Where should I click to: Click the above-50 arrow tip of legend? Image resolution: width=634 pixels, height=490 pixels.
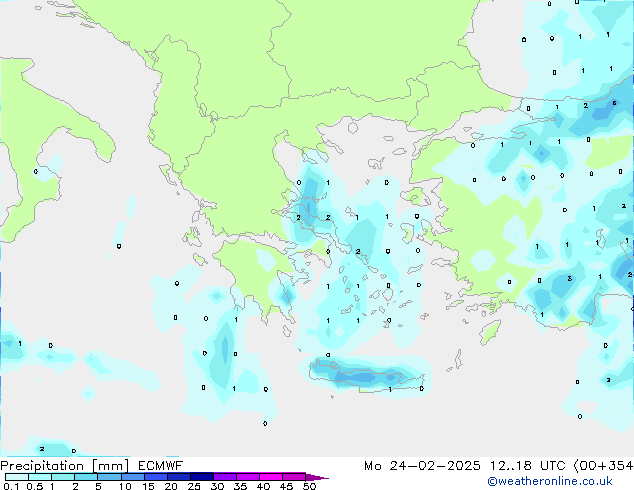pos(317,477)
